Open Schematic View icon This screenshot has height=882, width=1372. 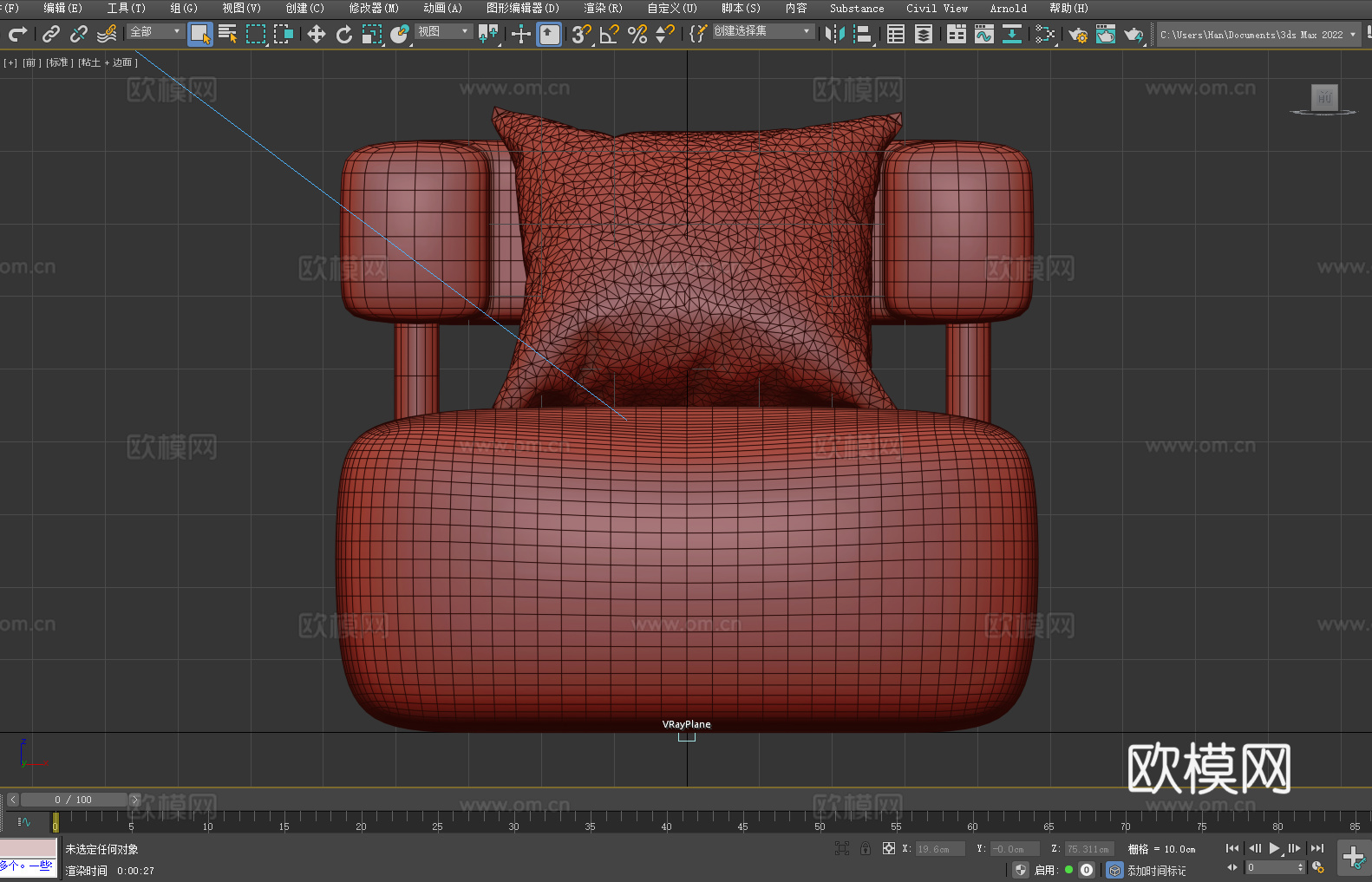[x=1045, y=34]
